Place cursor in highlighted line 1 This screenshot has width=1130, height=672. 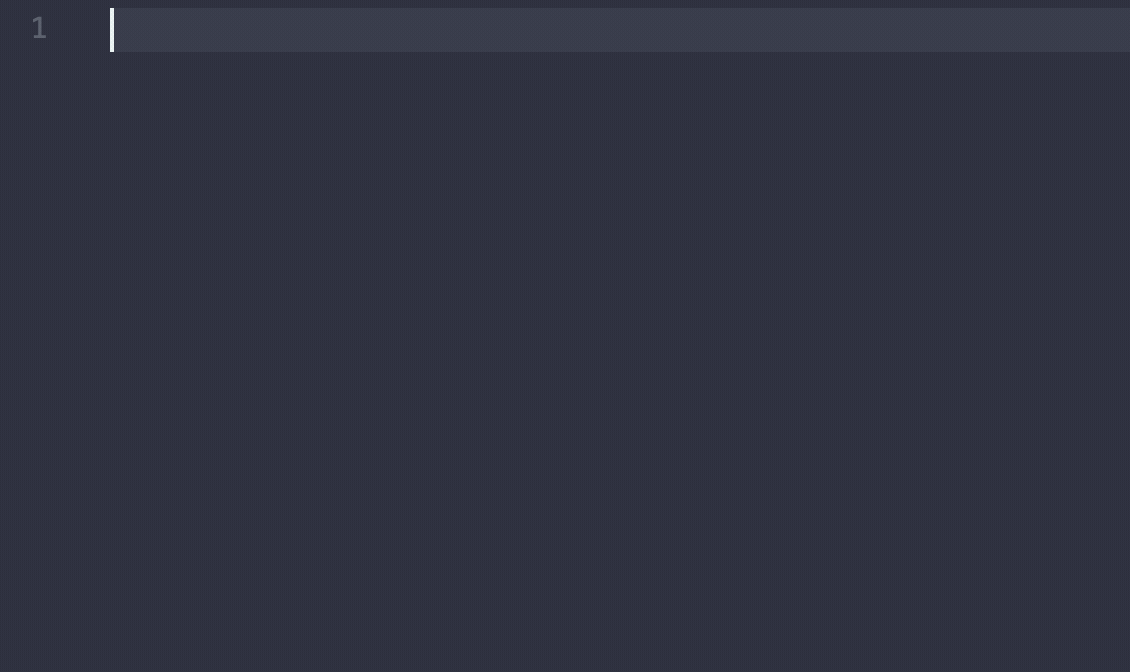tap(620, 30)
